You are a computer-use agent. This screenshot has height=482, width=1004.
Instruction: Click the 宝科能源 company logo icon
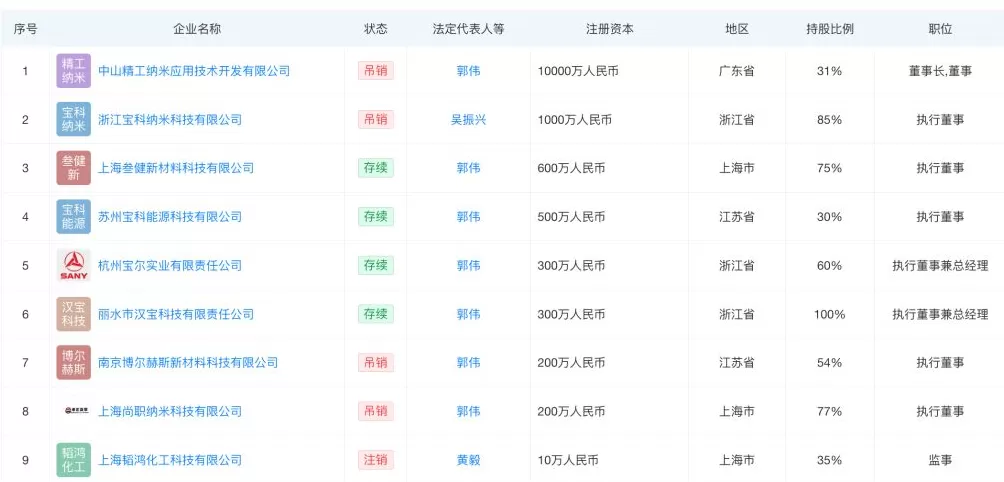point(74,217)
